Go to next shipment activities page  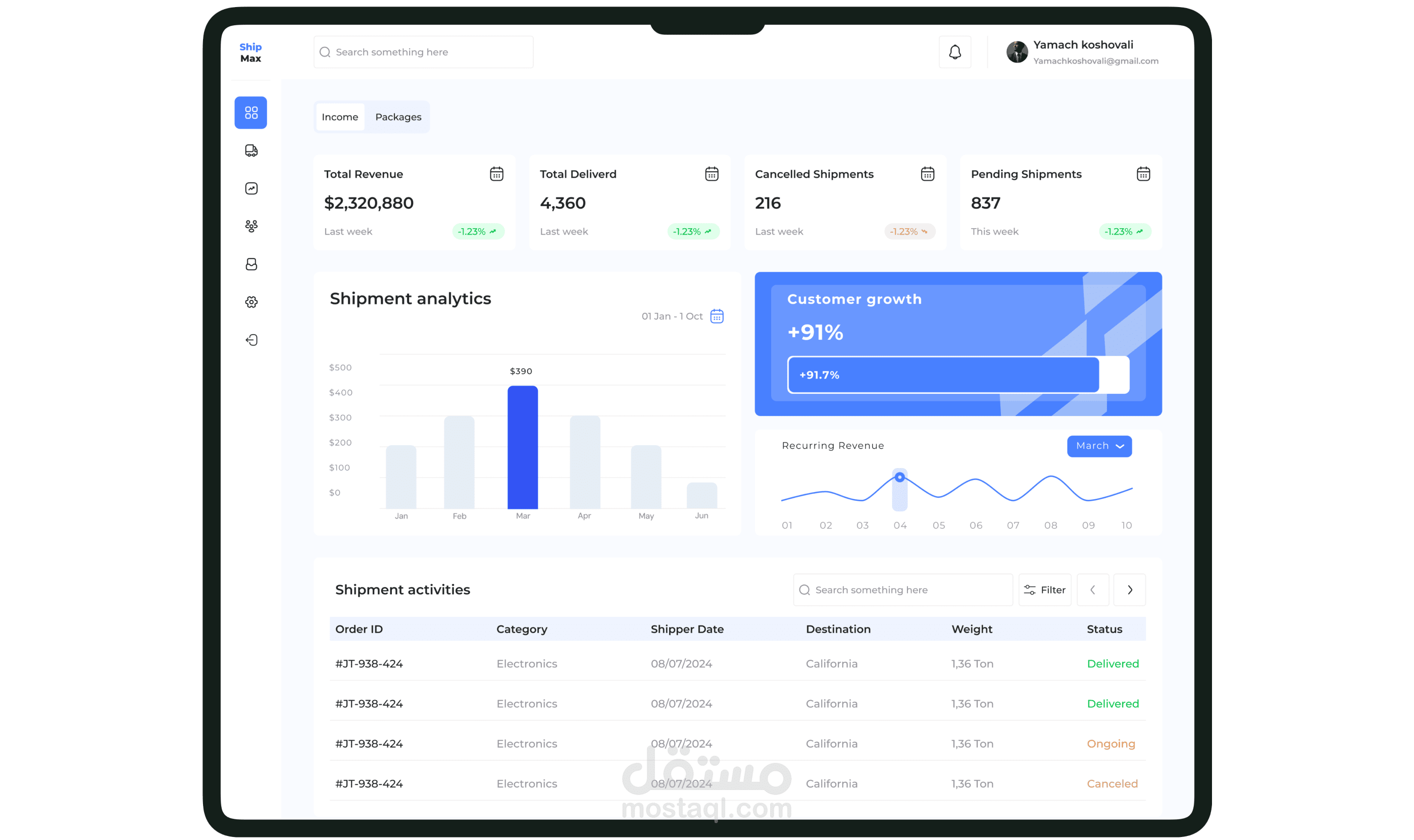coord(1129,590)
